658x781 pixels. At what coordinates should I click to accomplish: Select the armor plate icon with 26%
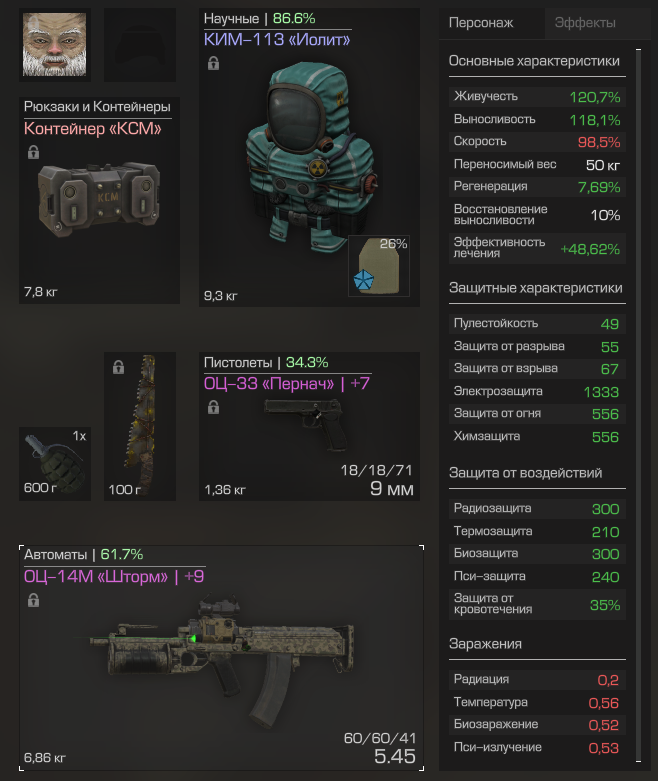379,266
